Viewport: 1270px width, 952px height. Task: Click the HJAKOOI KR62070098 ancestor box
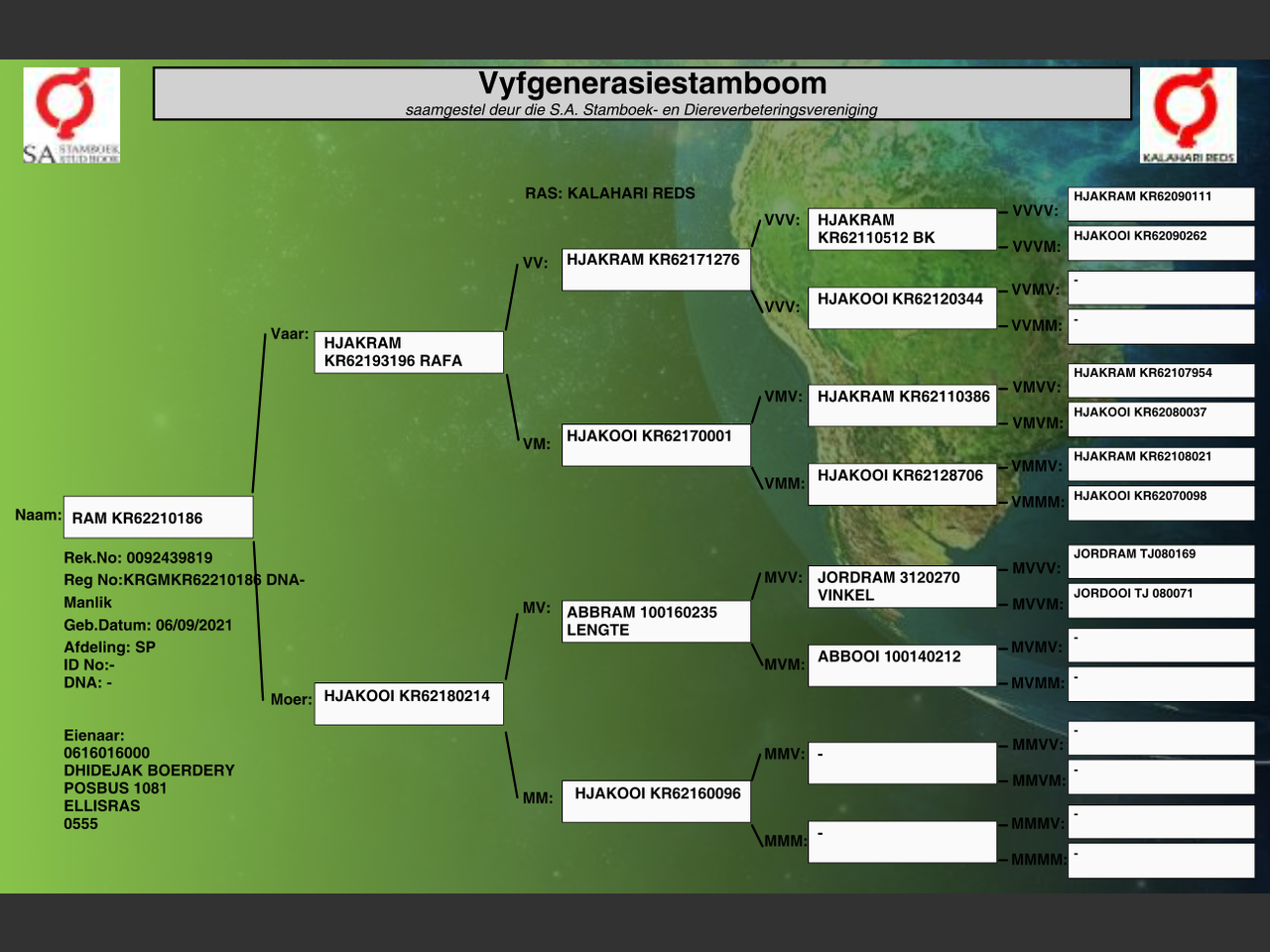[x=1161, y=503]
